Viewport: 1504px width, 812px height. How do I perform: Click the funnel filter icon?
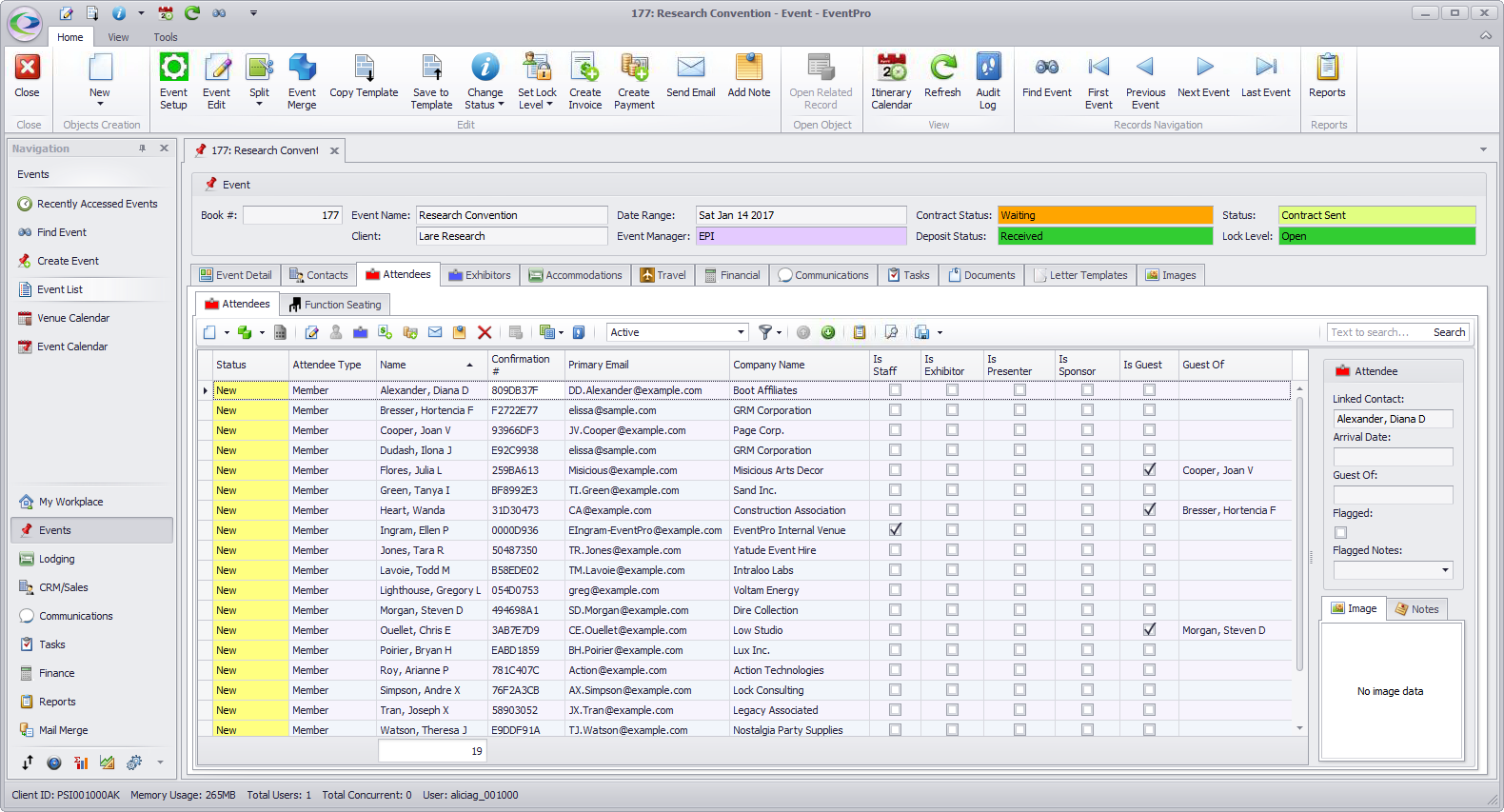(x=764, y=332)
